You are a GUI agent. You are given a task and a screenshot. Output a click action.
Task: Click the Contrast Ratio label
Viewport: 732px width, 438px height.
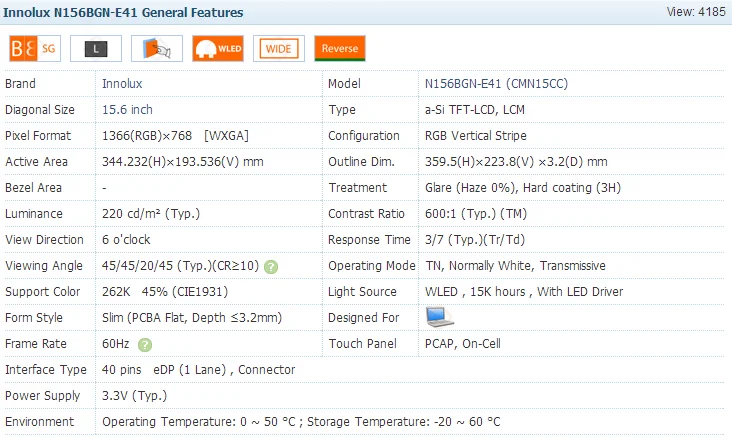[366, 213]
